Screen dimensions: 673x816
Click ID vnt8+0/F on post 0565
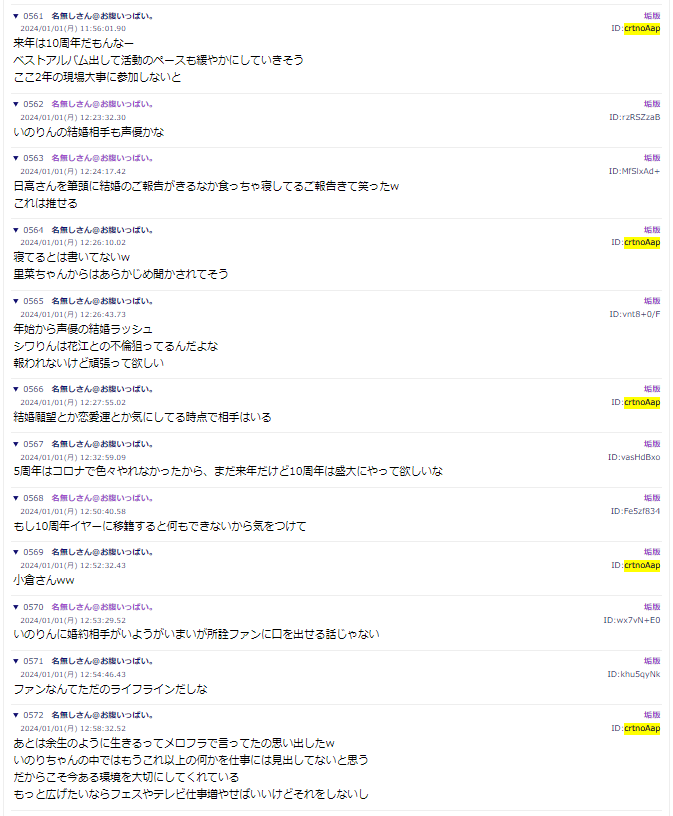tap(634, 314)
